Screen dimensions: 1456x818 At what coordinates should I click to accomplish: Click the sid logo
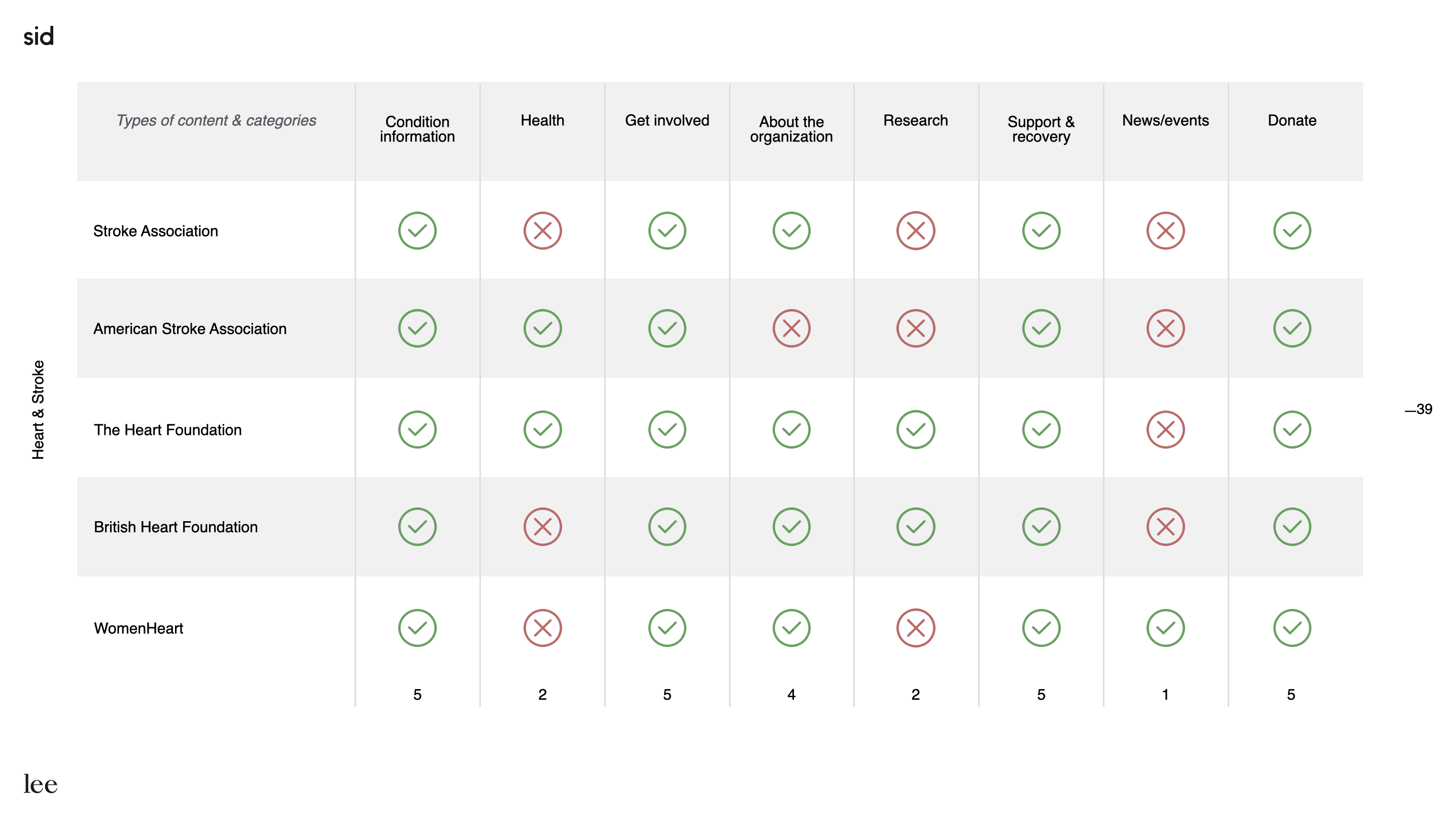tap(39, 36)
